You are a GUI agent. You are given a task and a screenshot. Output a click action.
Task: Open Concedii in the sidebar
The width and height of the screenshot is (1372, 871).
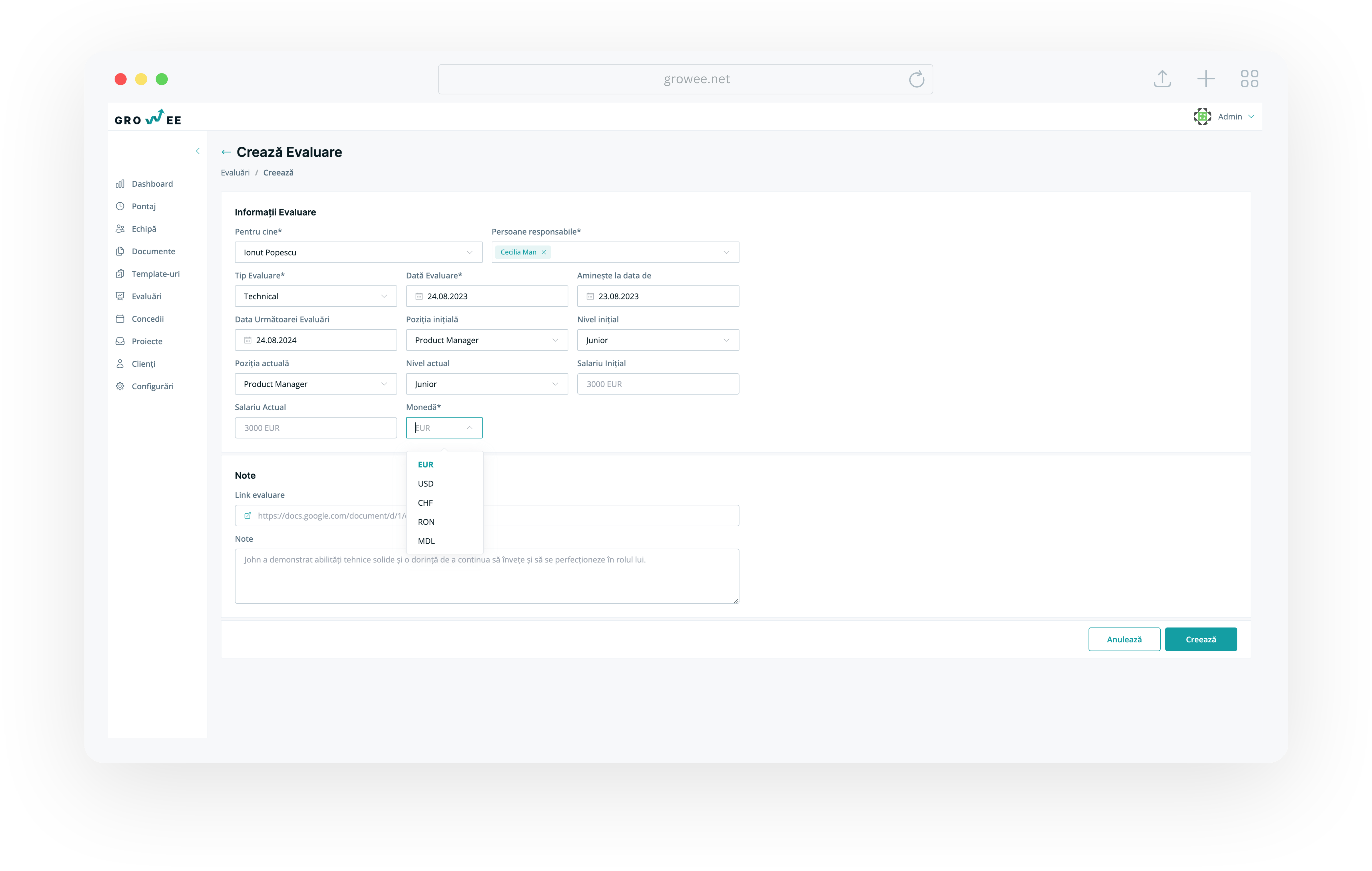(148, 318)
